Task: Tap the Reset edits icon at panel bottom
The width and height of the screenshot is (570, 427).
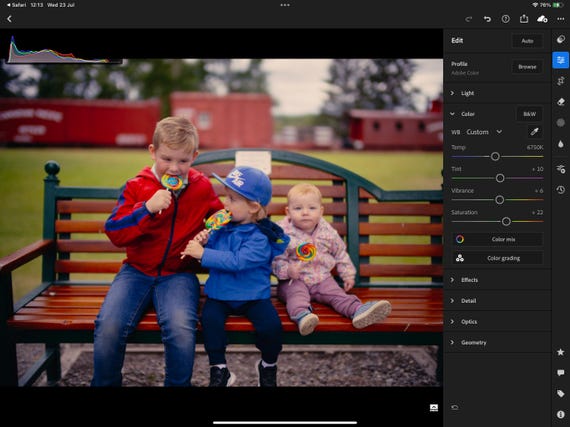Action: coord(455,407)
